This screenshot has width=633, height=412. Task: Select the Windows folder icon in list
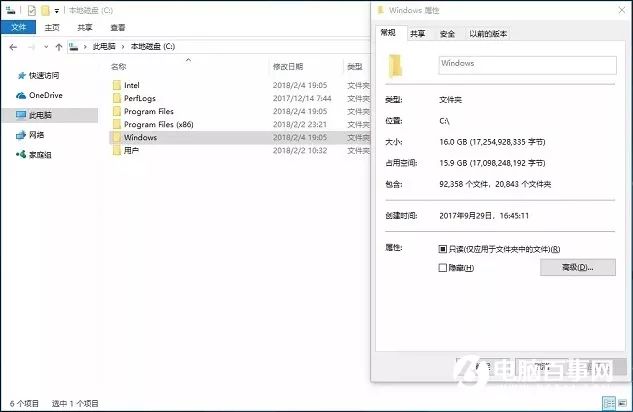(x=117, y=137)
